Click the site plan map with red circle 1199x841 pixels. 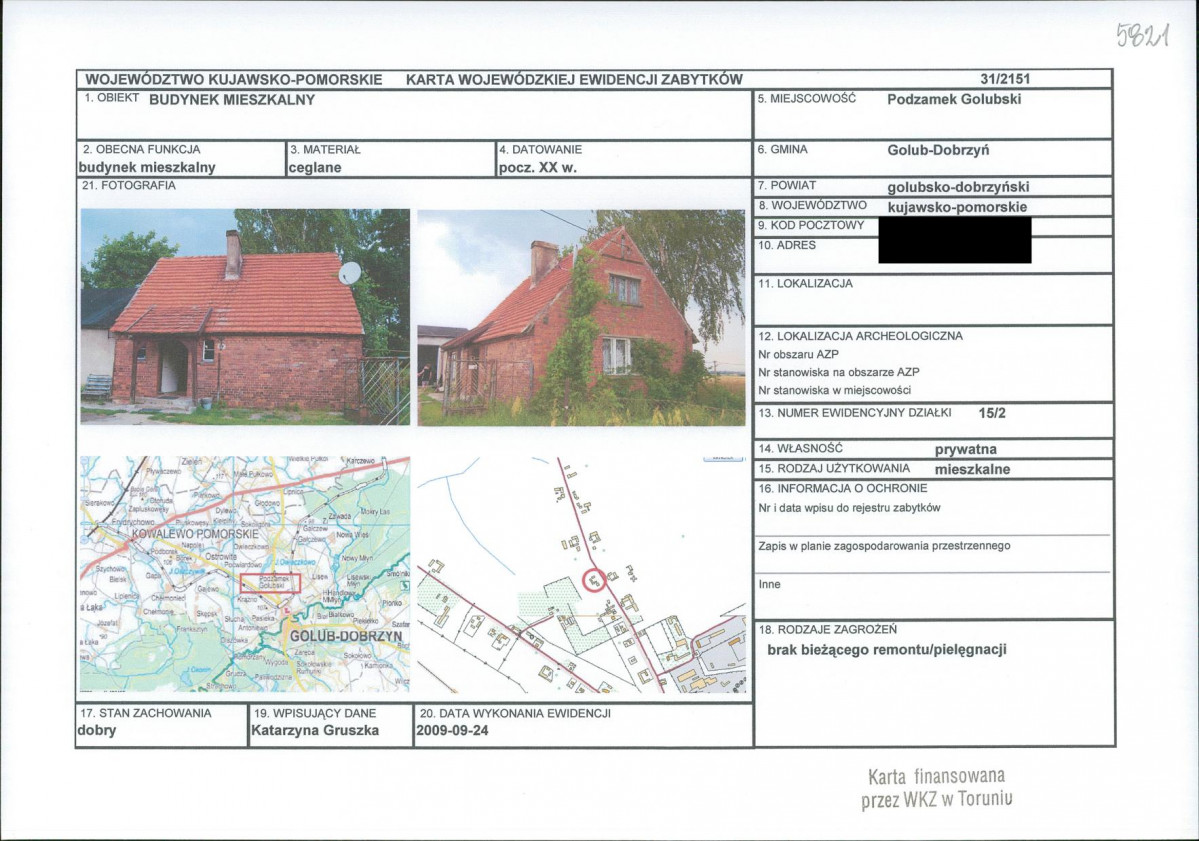pos(581,575)
